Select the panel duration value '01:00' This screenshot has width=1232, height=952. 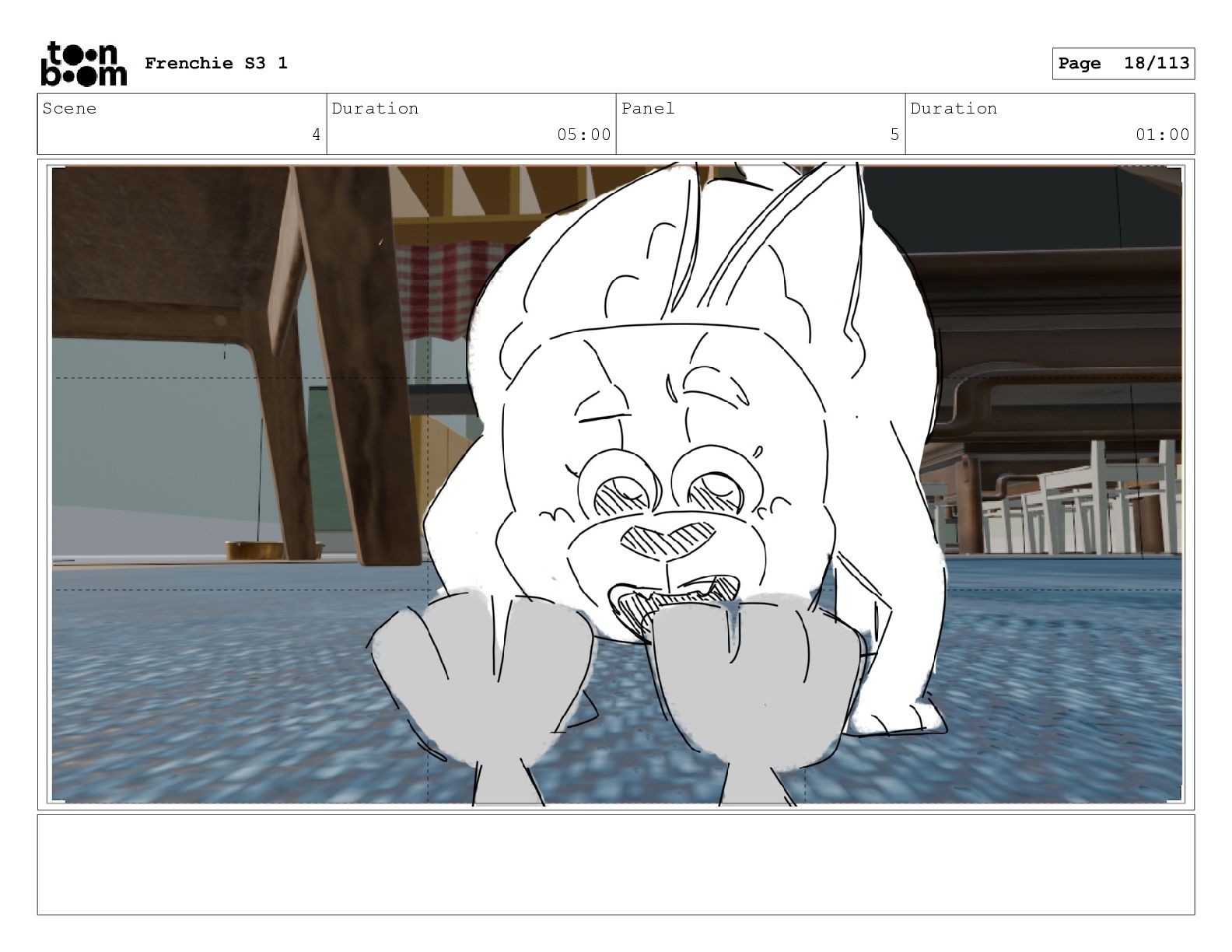pos(1162,135)
